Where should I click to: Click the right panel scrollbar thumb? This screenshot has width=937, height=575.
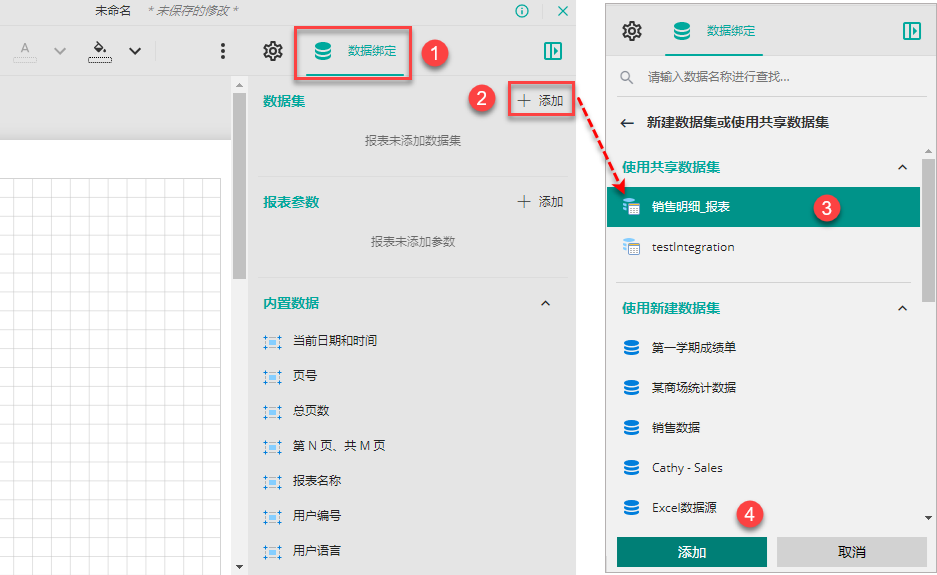(928, 230)
